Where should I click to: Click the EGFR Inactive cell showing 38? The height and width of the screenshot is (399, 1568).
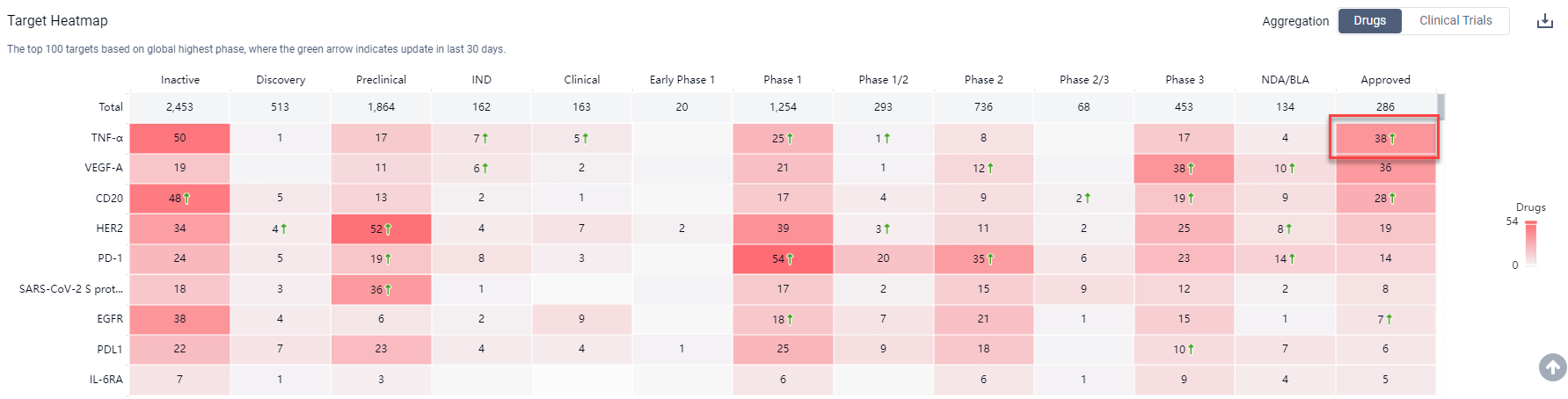179,319
